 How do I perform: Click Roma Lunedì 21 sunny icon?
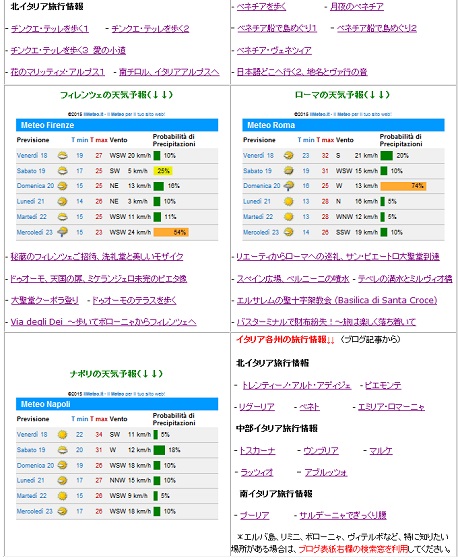click(x=289, y=201)
